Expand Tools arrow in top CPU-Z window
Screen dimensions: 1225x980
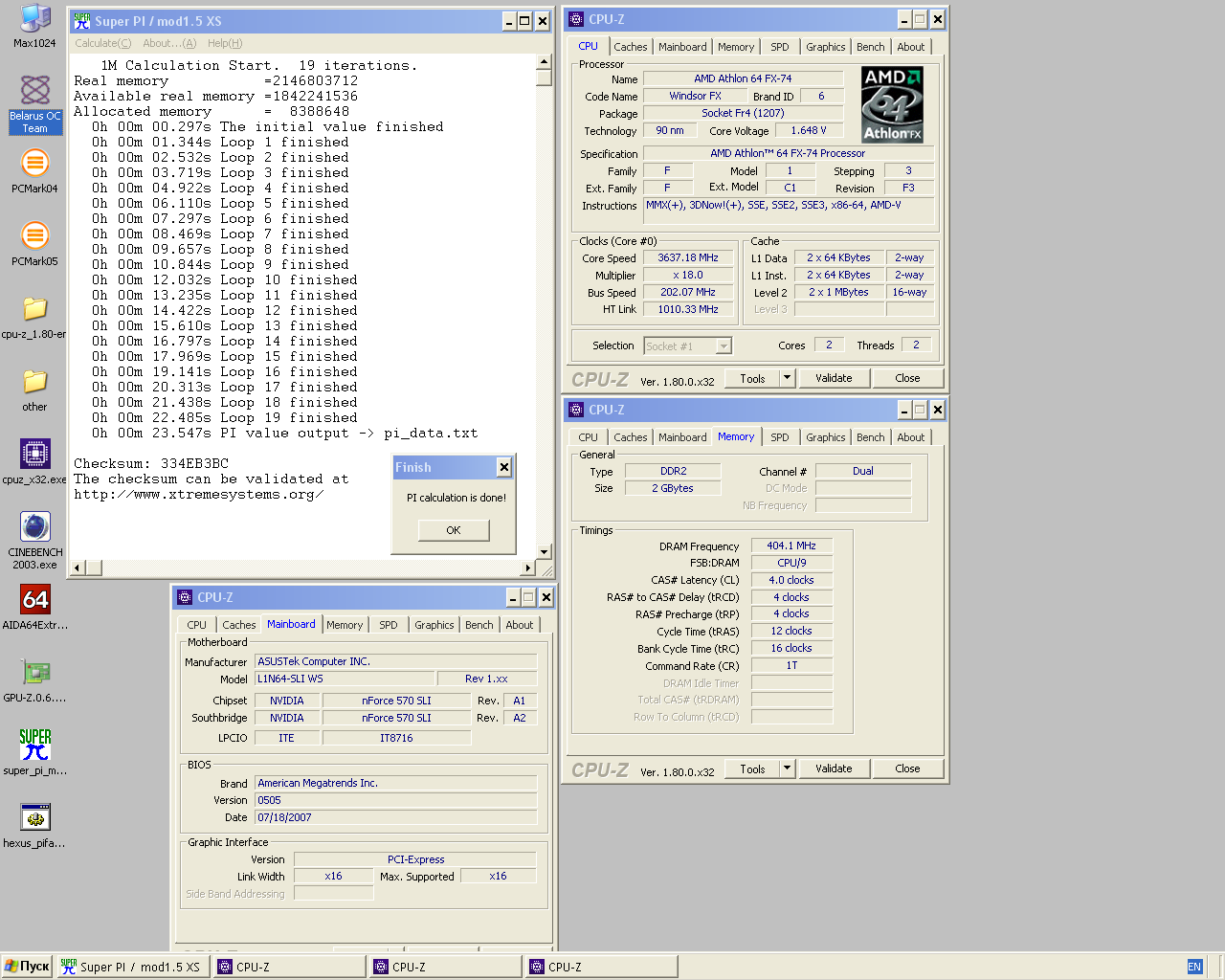coord(788,378)
